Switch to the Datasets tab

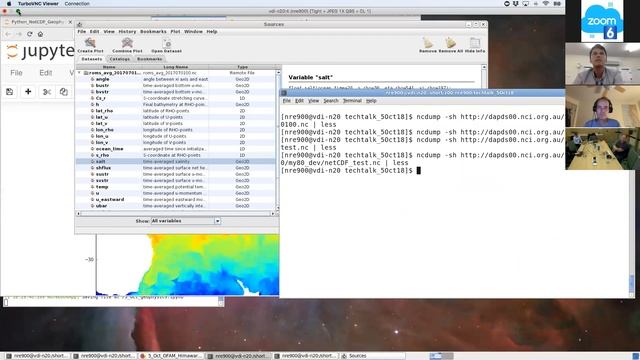click(x=91, y=59)
